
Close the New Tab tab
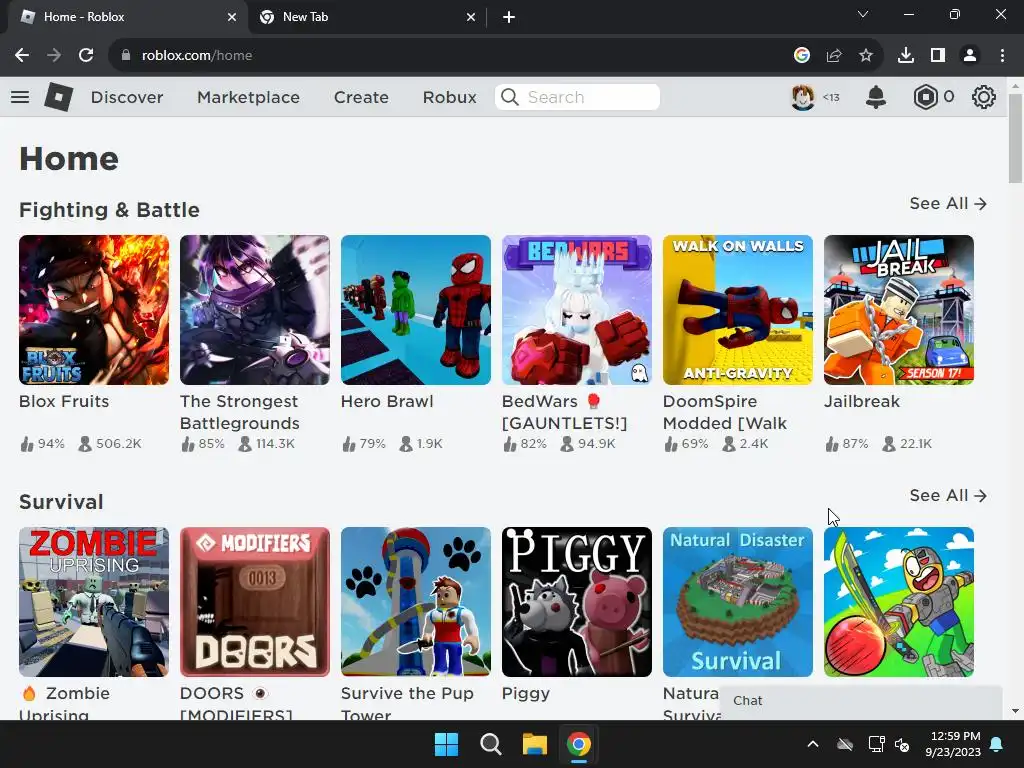[471, 17]
